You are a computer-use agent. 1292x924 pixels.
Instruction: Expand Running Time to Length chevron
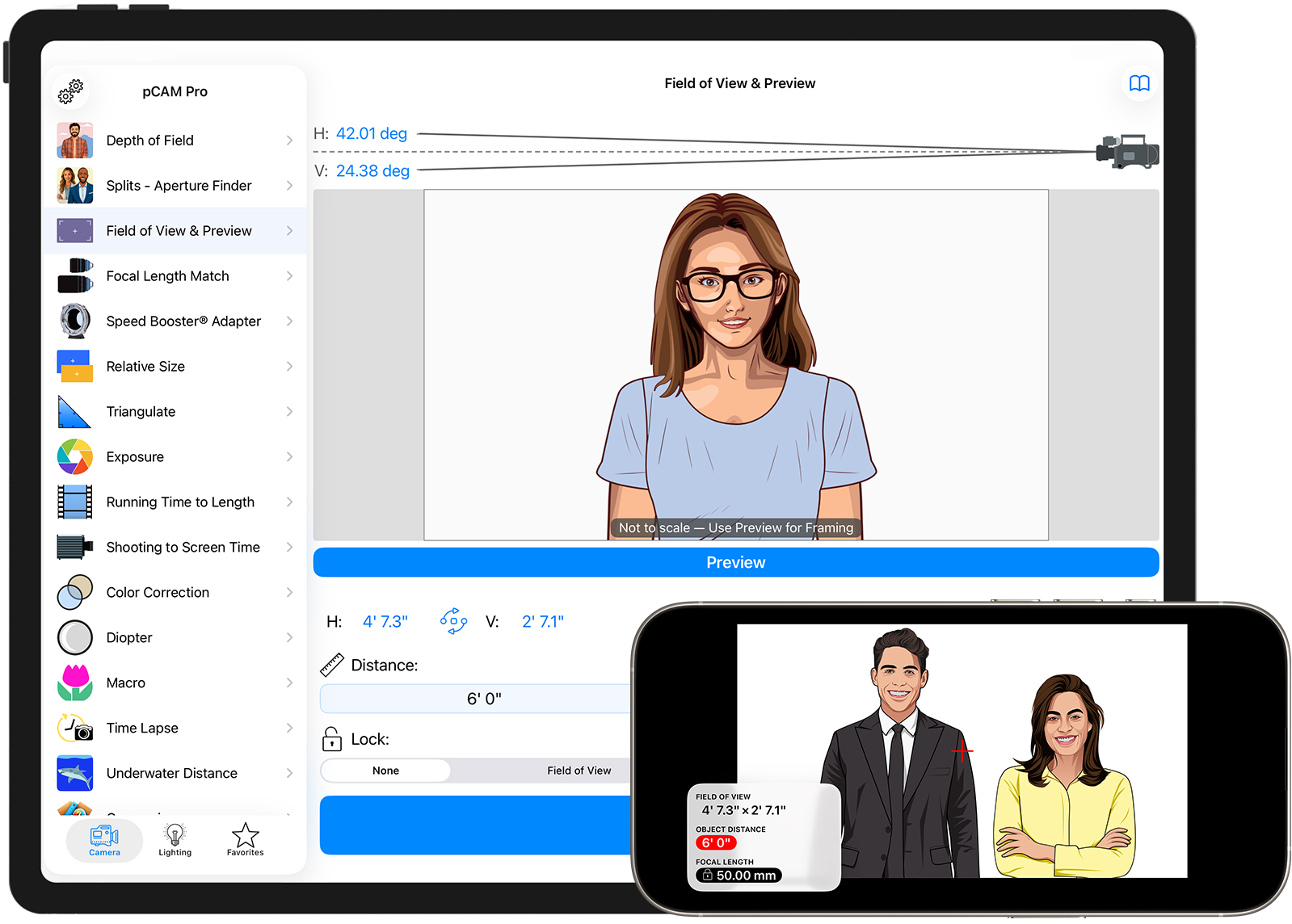[289, 502]
